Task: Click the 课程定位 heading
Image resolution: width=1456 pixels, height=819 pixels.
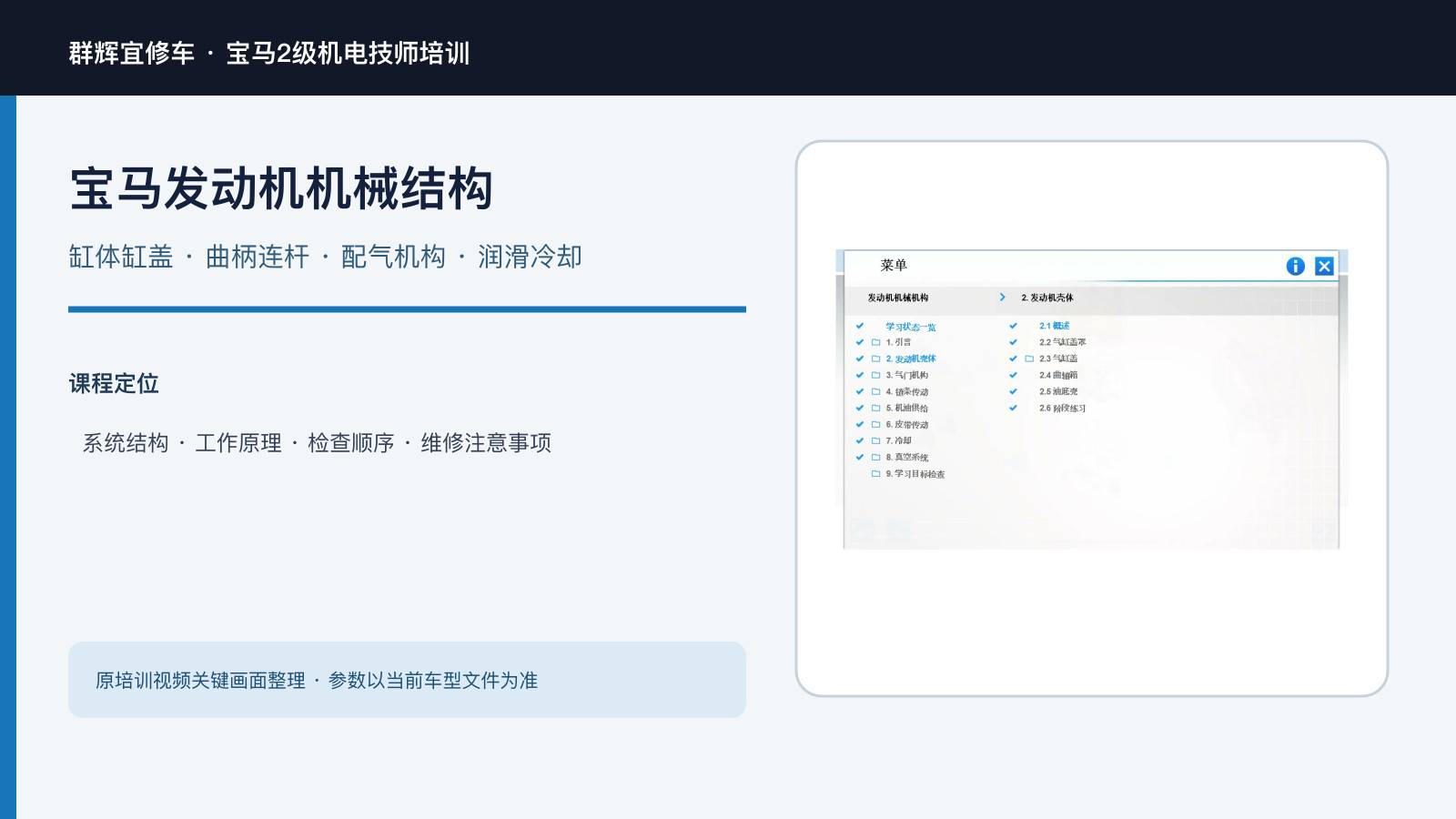Action: pyautogui.click(x=114, y=383)
